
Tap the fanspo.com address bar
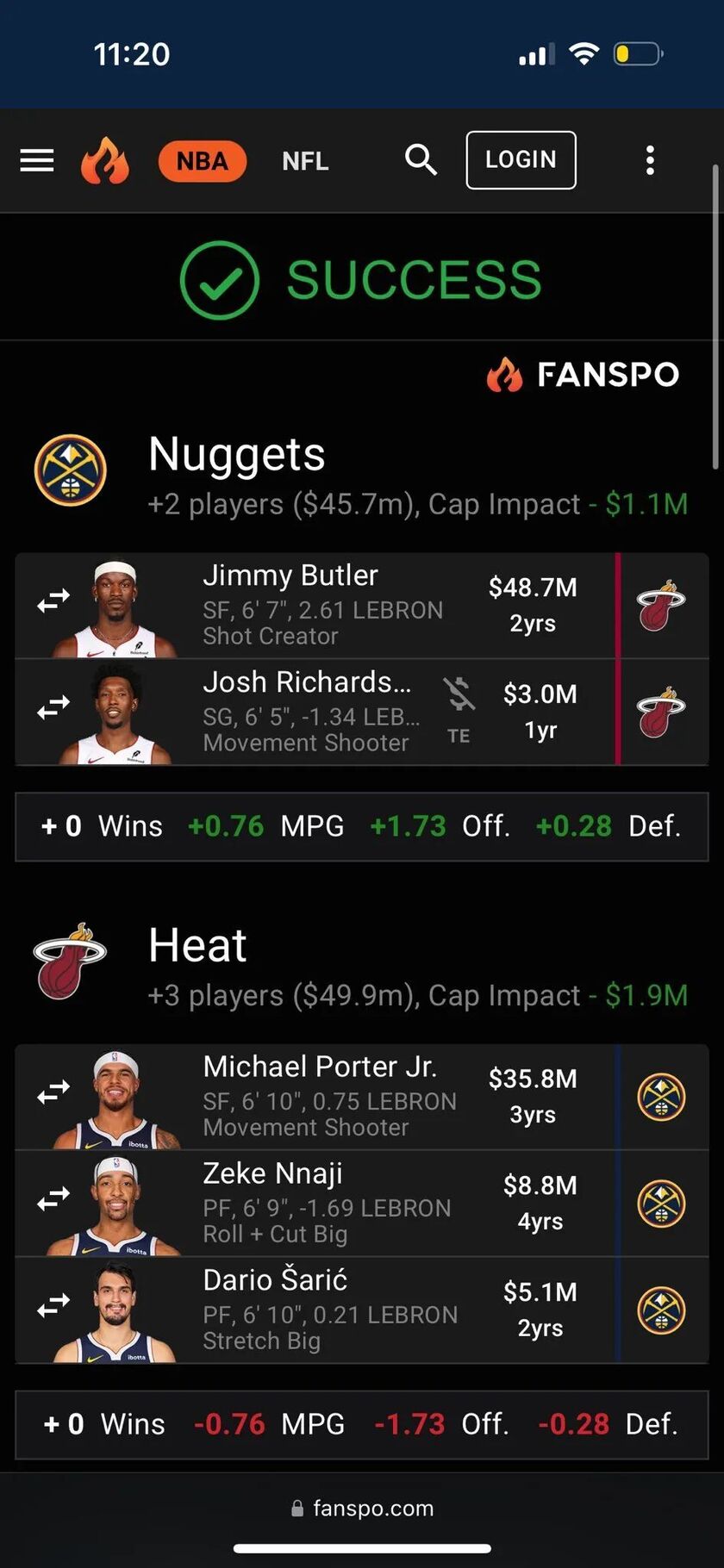click(x=362, y=1508)
